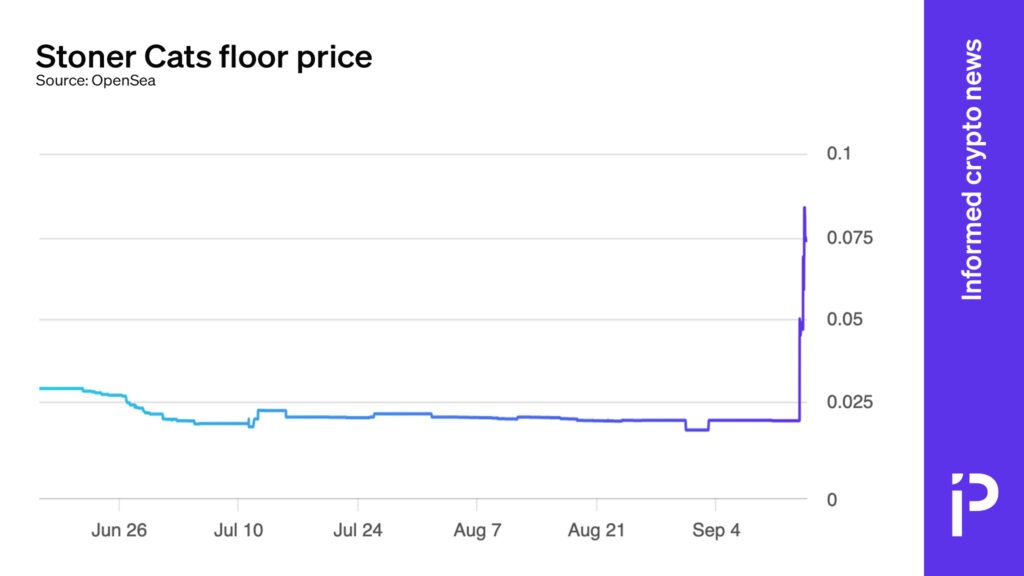Click the 0 price axis label
This screenshot has height=576, width=1024.
click(832, 499)
